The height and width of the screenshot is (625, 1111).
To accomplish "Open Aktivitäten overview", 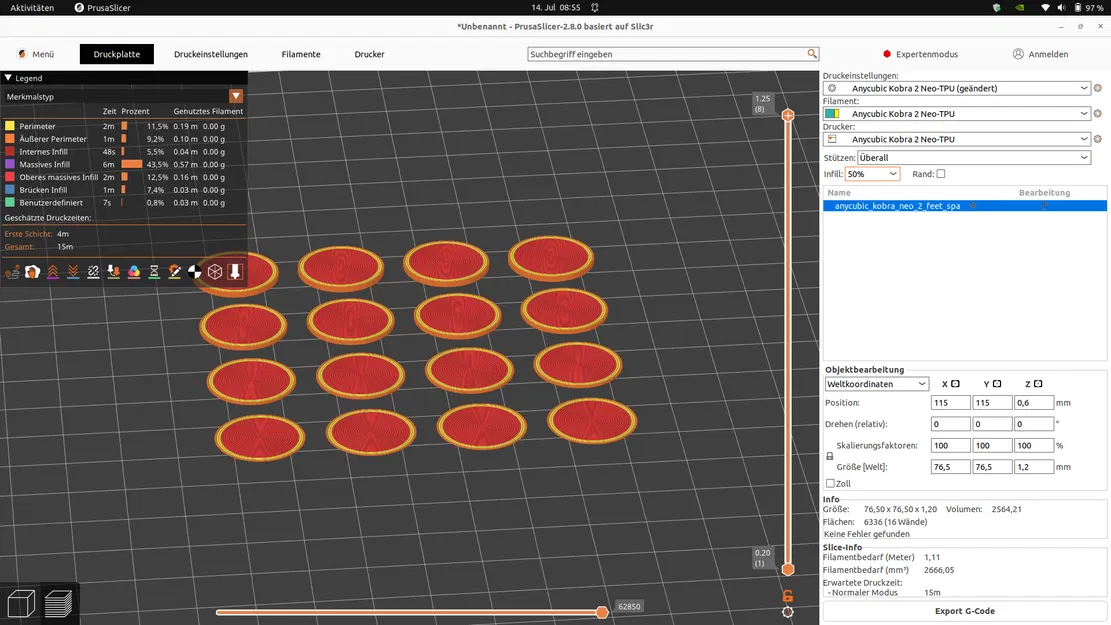I will 32,8.
